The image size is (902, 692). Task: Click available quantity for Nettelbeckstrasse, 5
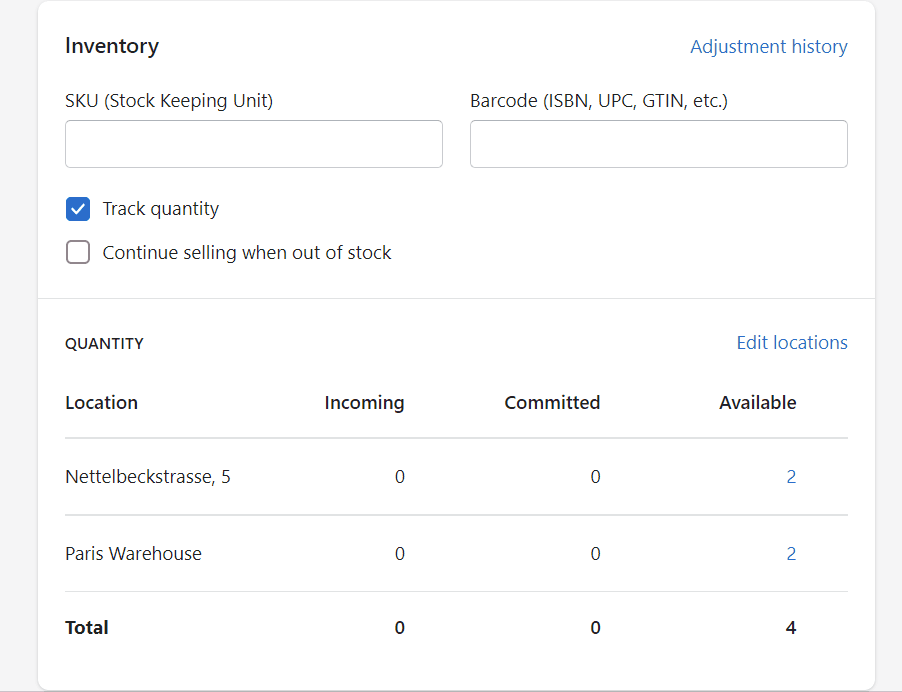(791, 477)
